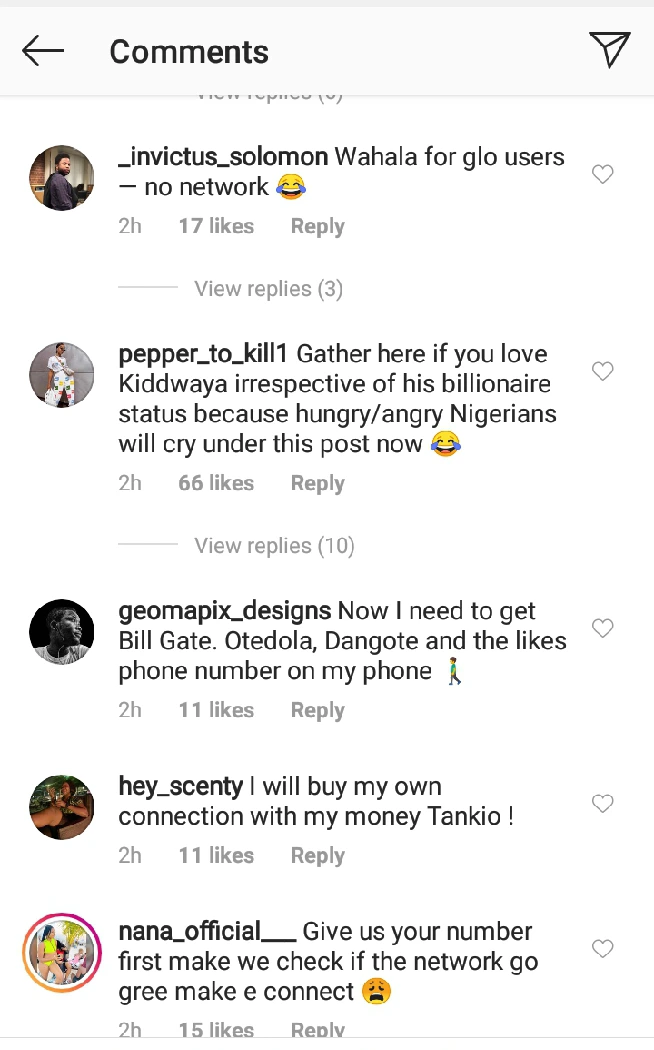
Task: Open direct share paper plane icon
Action: (609, 50)
